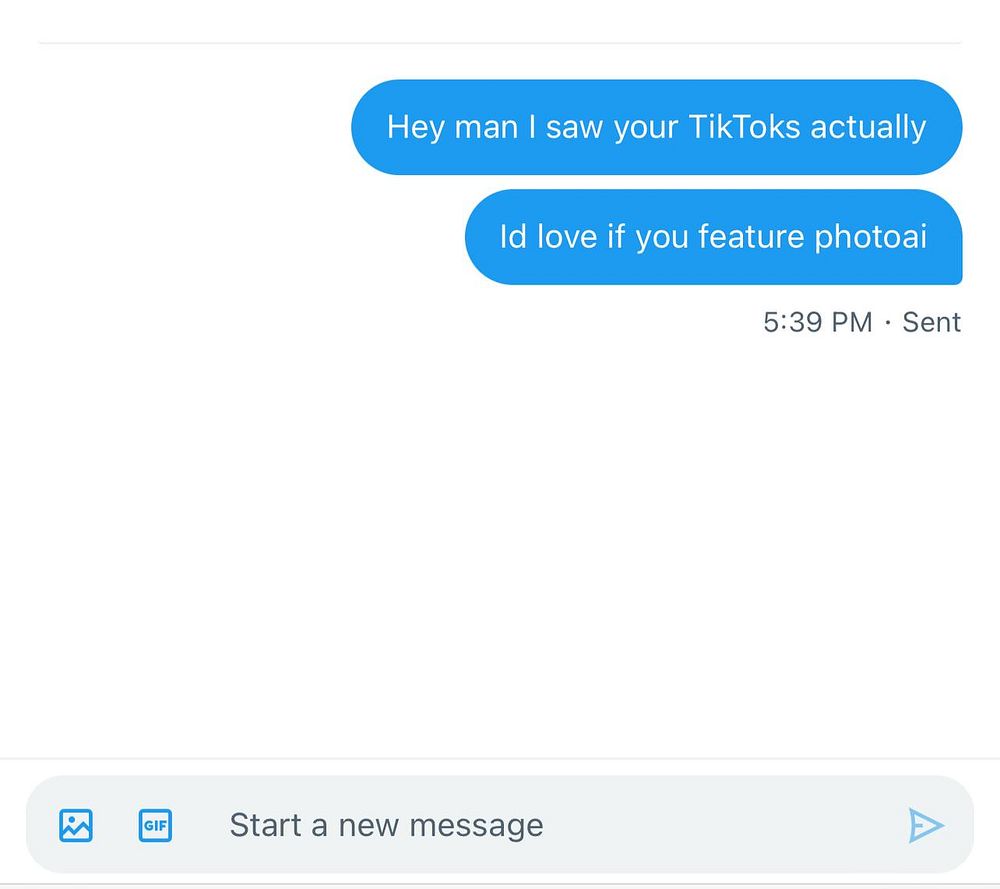The height and width of the screenshot is (889, 1000).
Task: Click the word 'Hey' in first bubble
Action: click(415, 127)
